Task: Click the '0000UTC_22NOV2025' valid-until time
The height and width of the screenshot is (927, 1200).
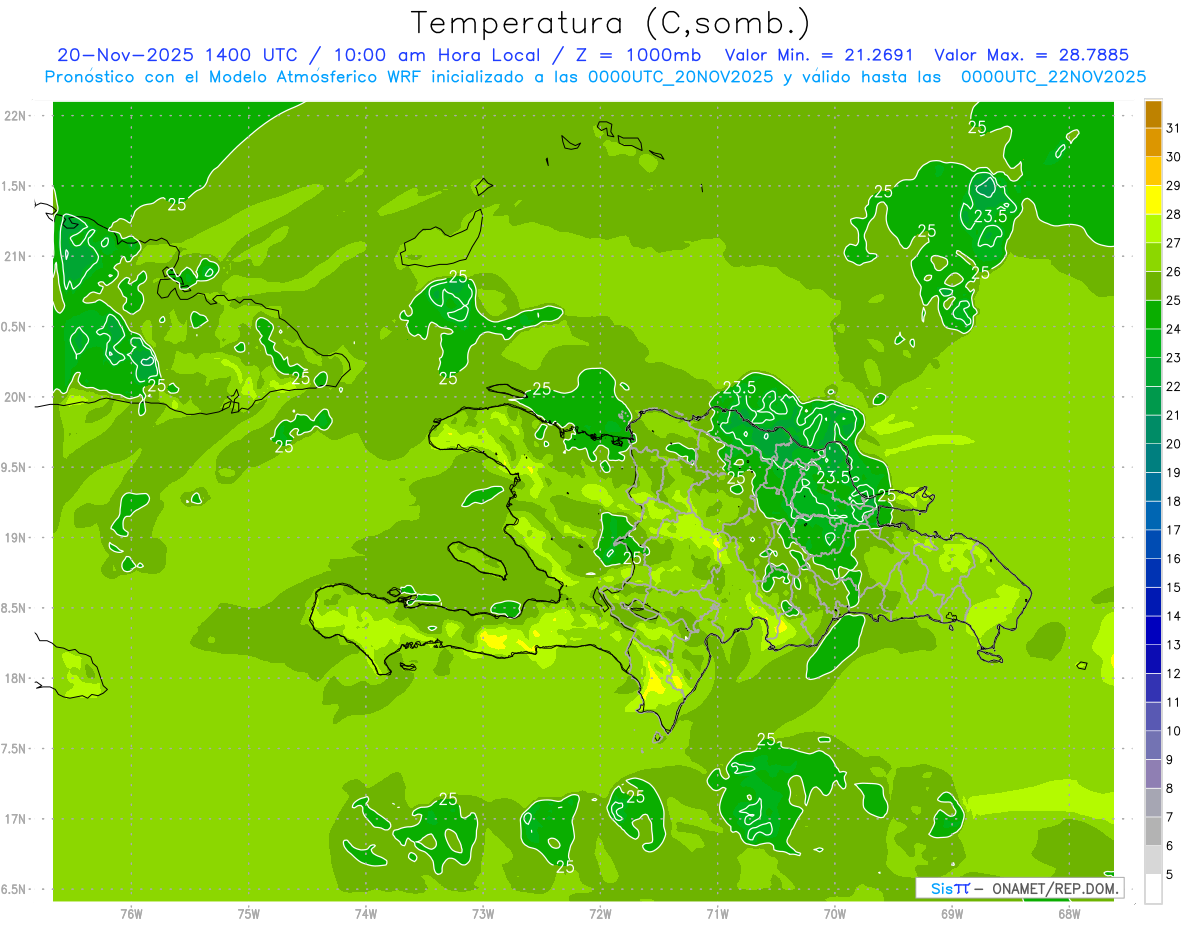Action: [1053, 77]
